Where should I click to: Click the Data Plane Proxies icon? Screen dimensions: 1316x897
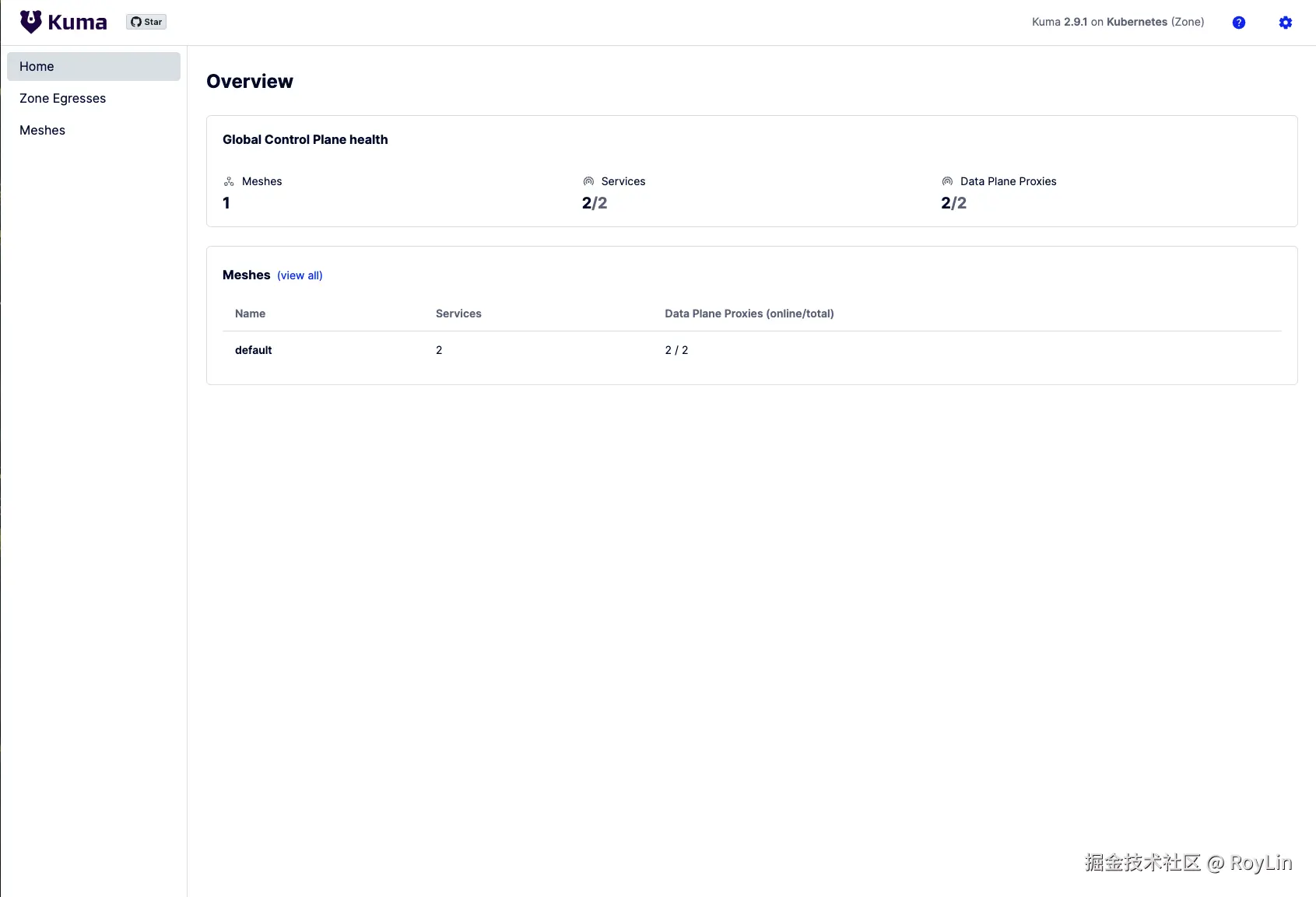point(947,181)
